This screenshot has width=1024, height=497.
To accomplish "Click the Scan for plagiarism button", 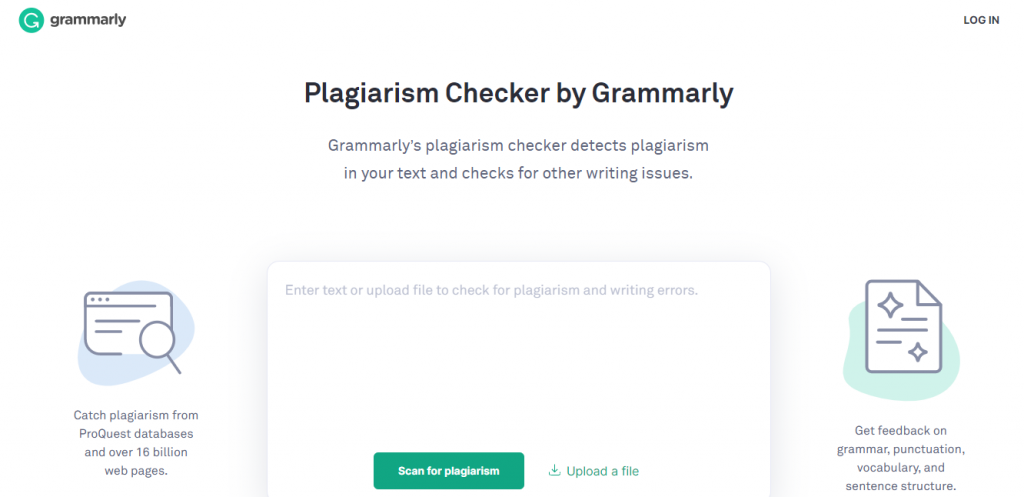I will click(x=448, y=471).
